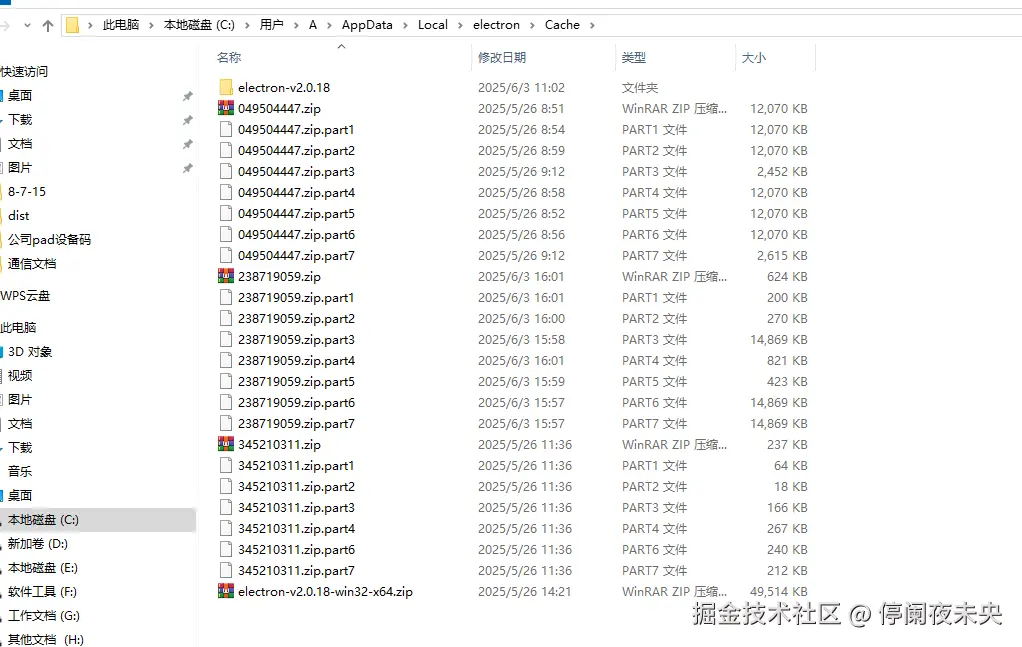Viewport: 1022px width, 647px height.
Task: Click file icon of 238719059.zip.part4
Action: [x=226, y=360]
